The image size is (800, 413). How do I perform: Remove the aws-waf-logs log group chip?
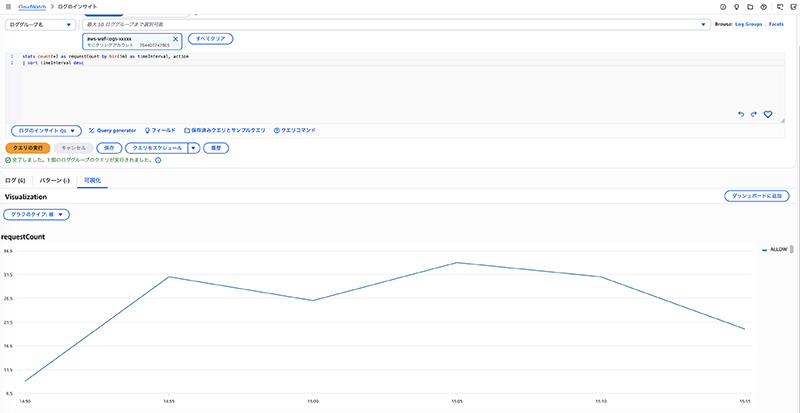point(176,39)
